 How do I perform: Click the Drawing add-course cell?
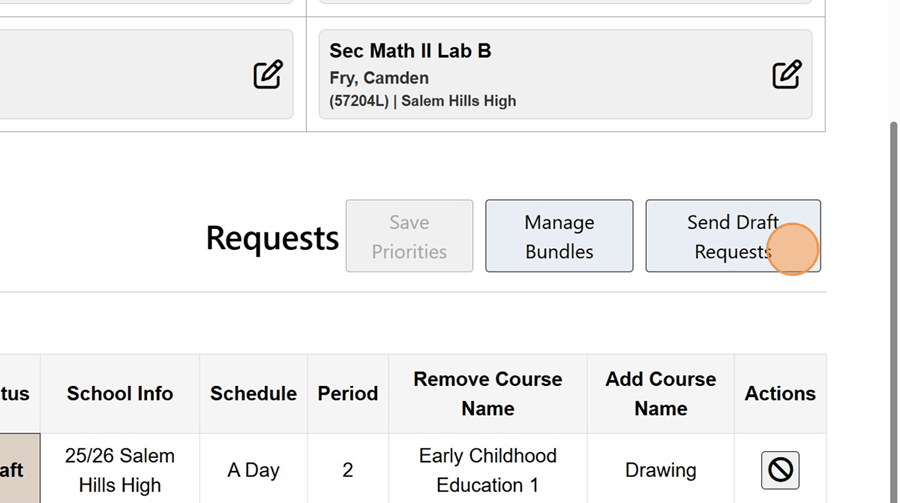point(660,470)
